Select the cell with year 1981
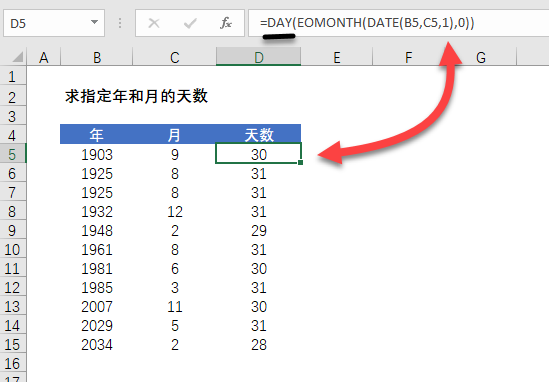 (x=97, y=268)
